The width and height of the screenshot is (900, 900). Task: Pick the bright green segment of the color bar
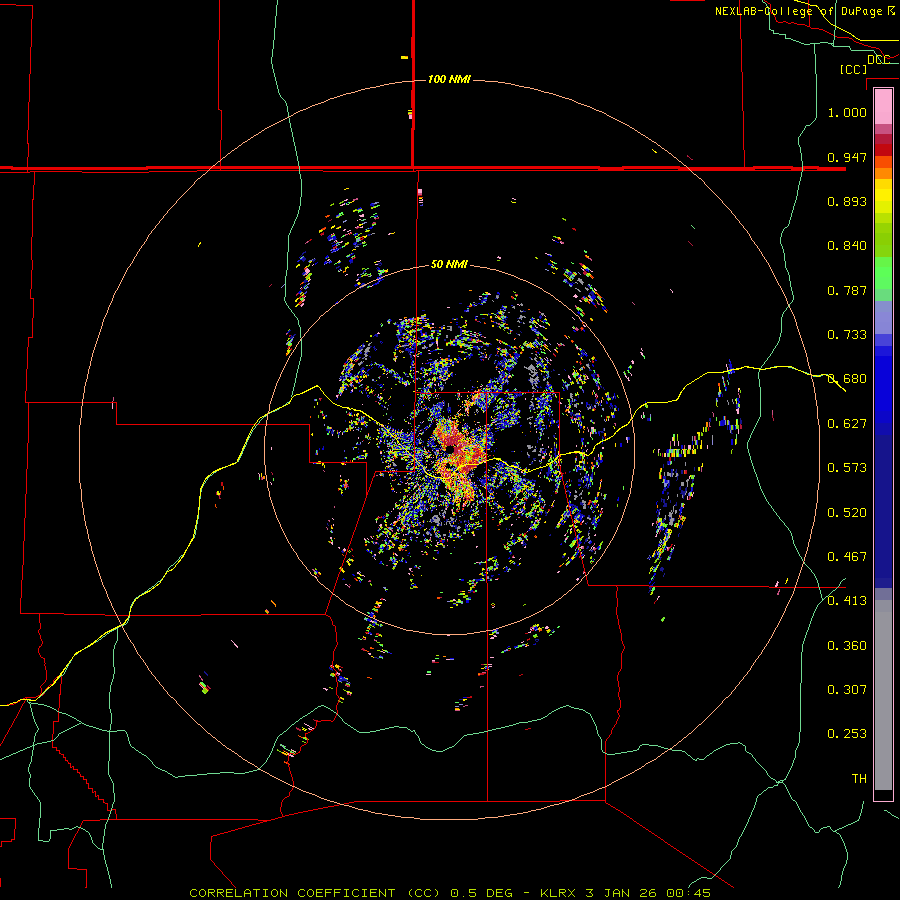[x=883, y=273]
